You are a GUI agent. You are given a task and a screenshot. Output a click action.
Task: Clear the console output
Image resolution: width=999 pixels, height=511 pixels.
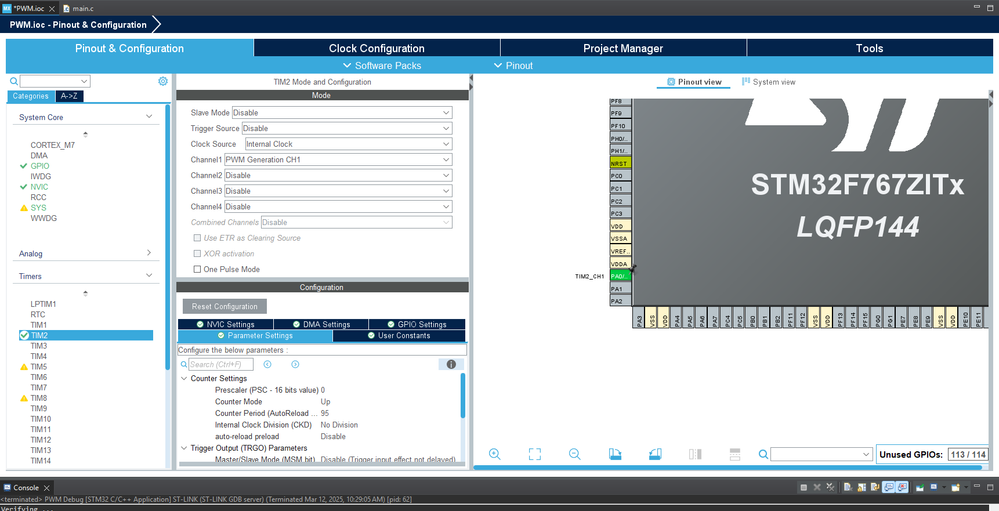coord(848,487)
